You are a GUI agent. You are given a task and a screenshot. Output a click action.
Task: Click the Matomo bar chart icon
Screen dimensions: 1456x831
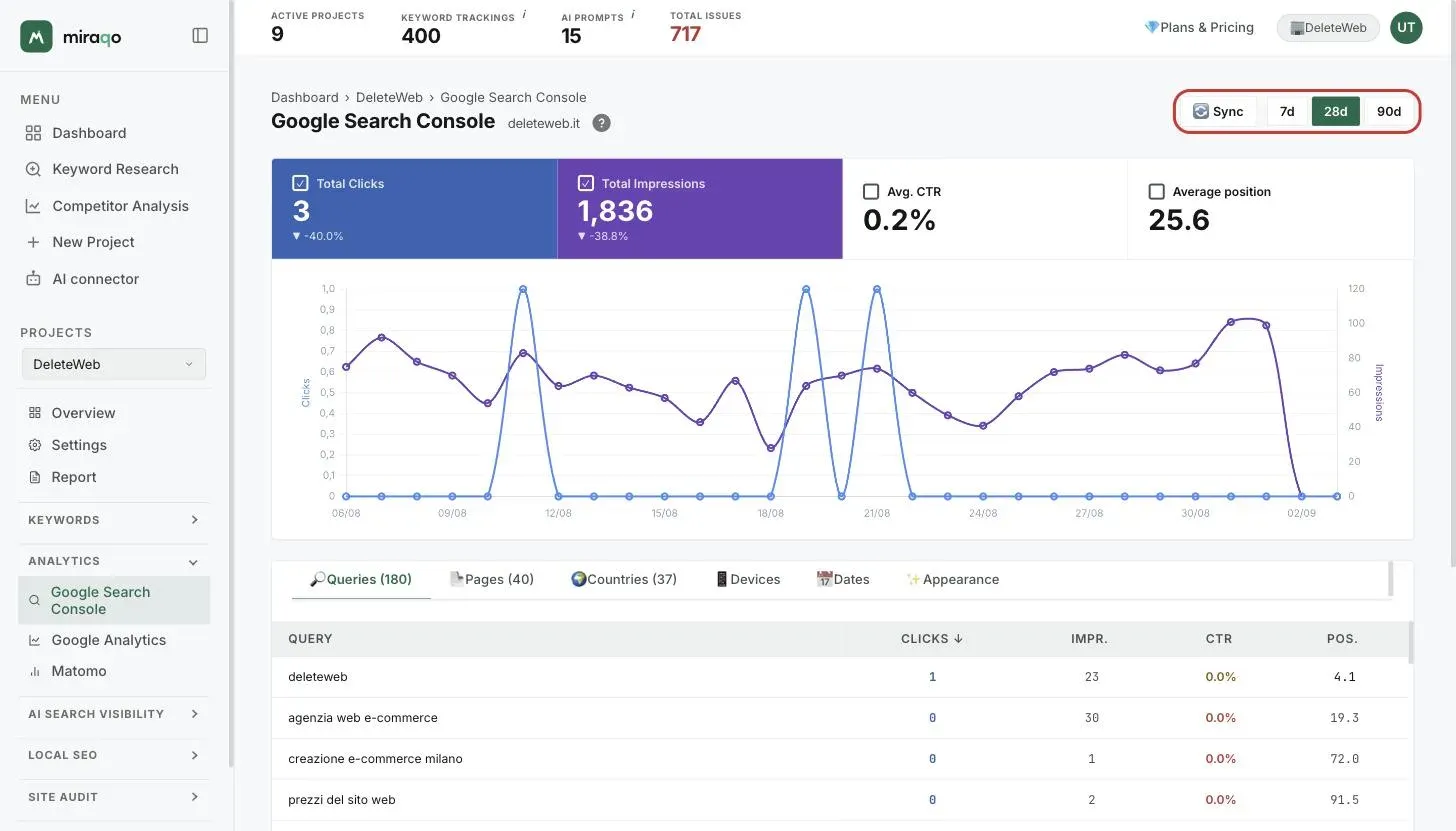35,671
